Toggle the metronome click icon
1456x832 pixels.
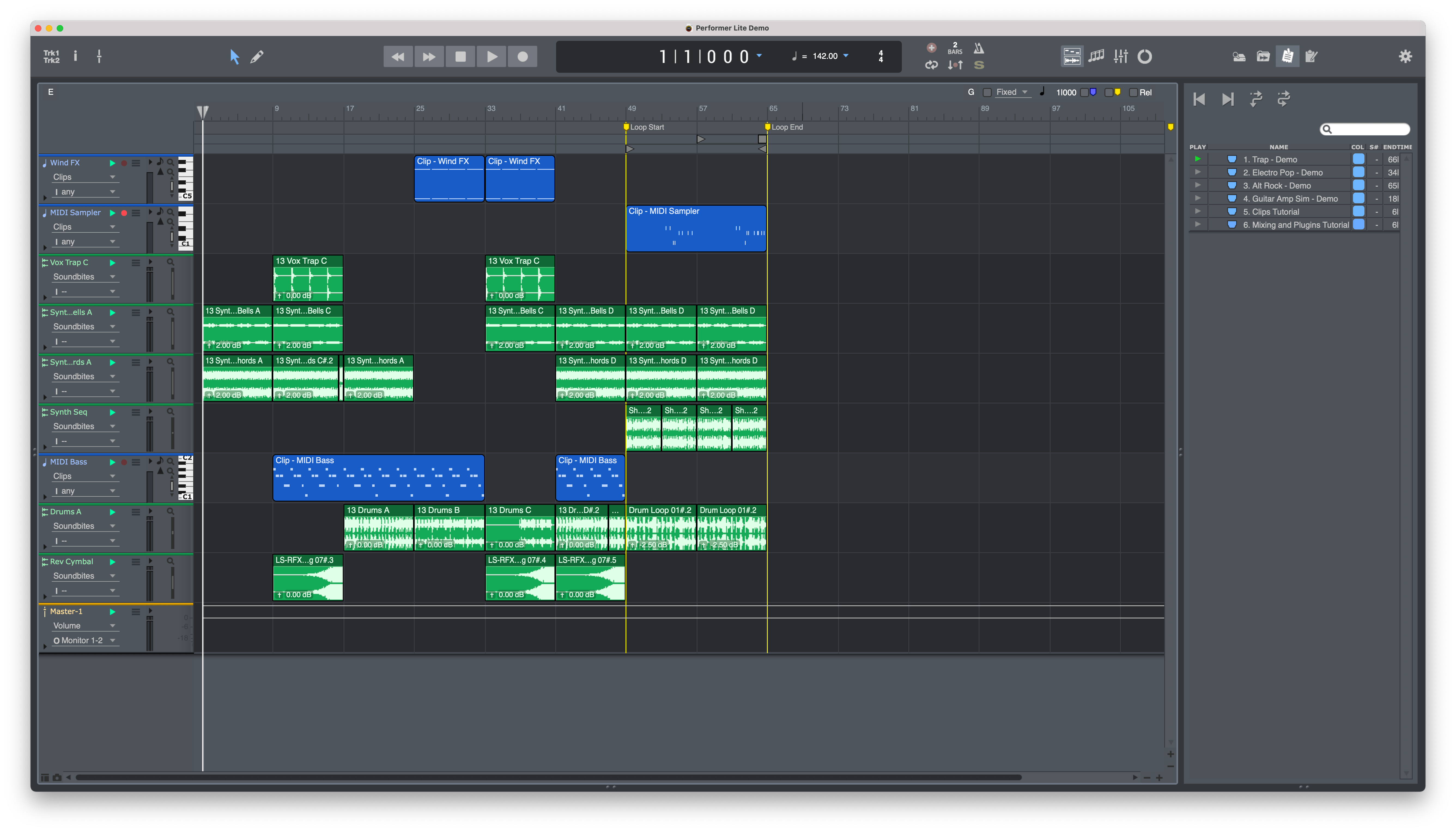click(979, 48)
